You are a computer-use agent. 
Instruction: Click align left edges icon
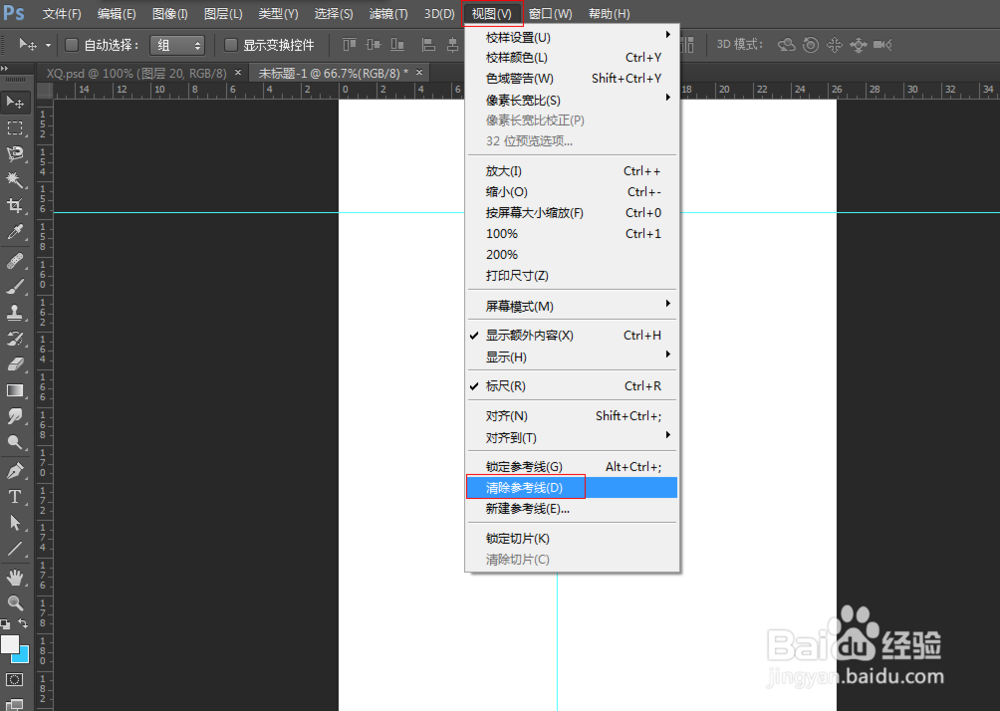pyautogui.click(x=429, y=45)
